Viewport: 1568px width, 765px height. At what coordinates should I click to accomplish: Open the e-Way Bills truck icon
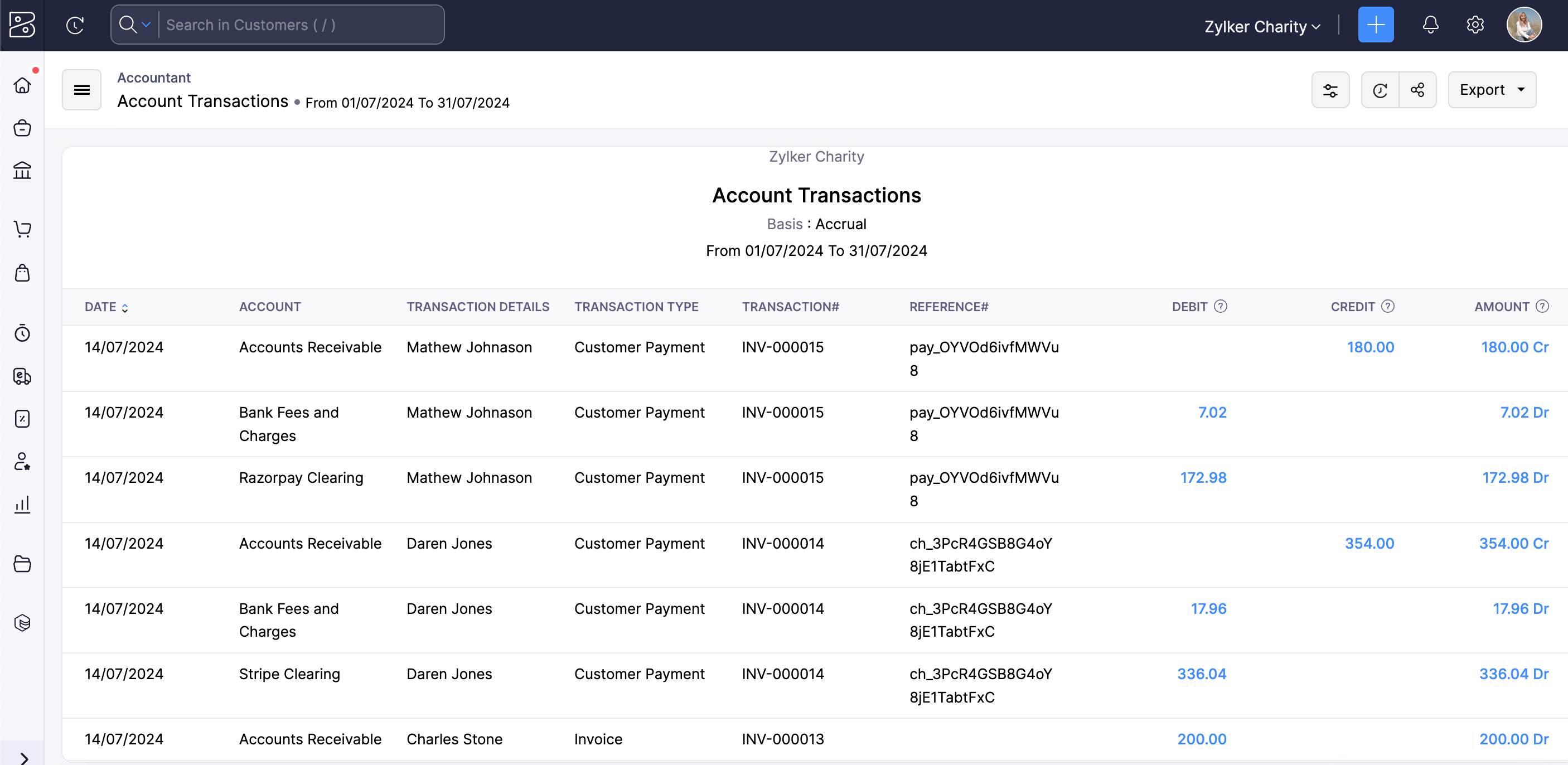click(x=22, y=377)
